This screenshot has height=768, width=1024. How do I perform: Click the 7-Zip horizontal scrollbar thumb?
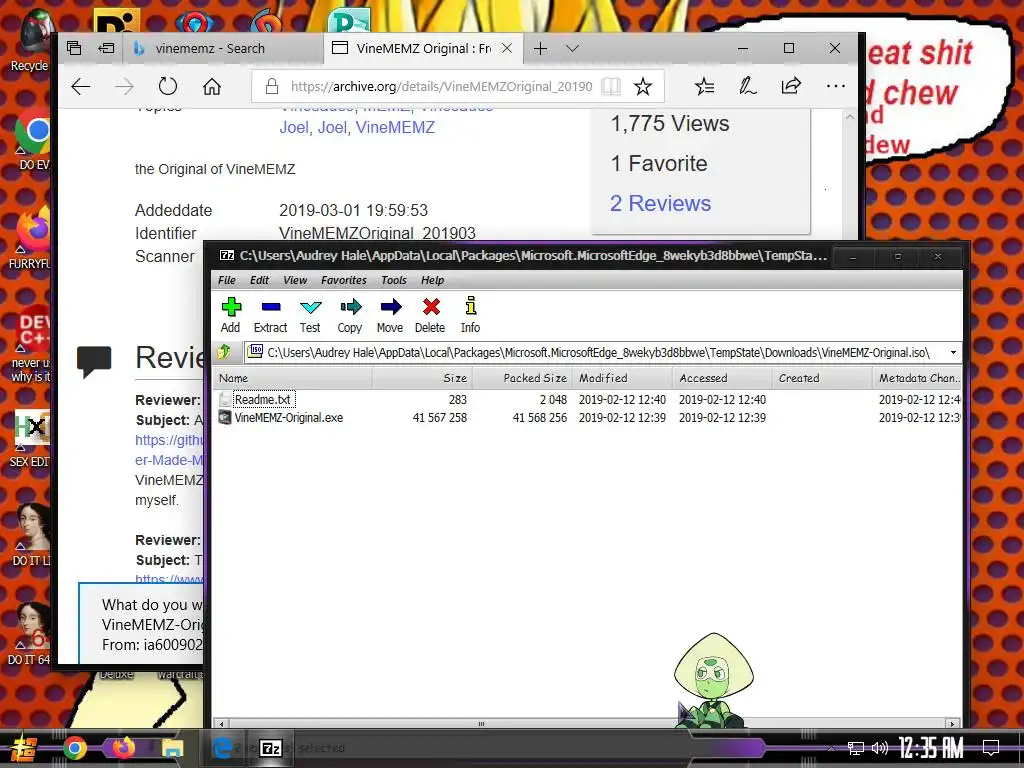(x=481, y=724)
